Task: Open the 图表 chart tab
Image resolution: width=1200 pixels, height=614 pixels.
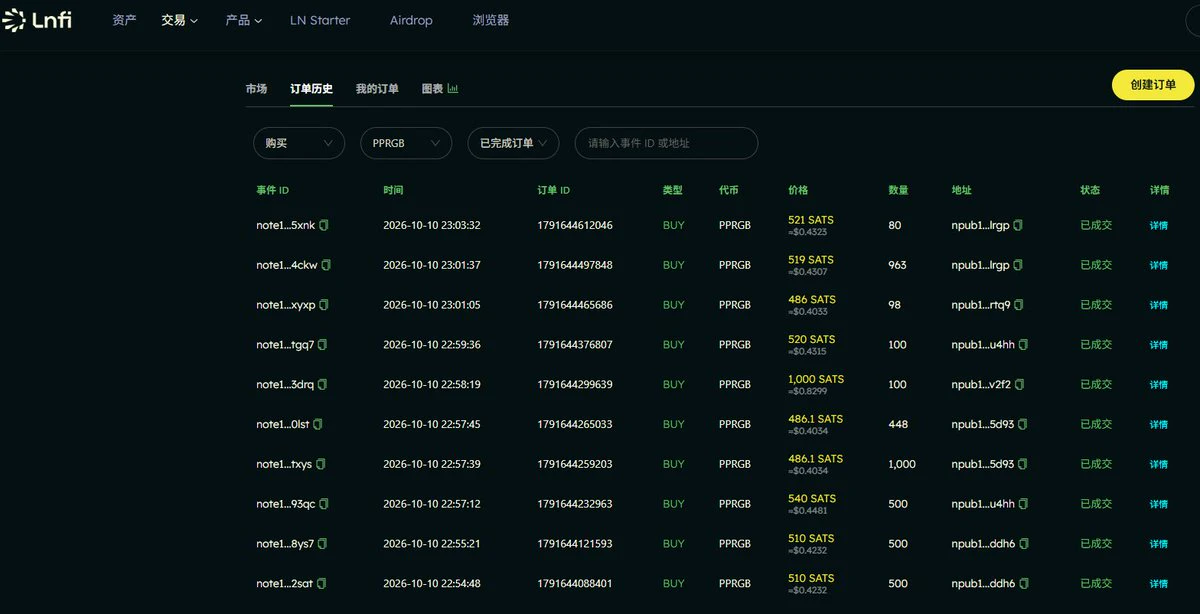Action: (x=440, y=89)
